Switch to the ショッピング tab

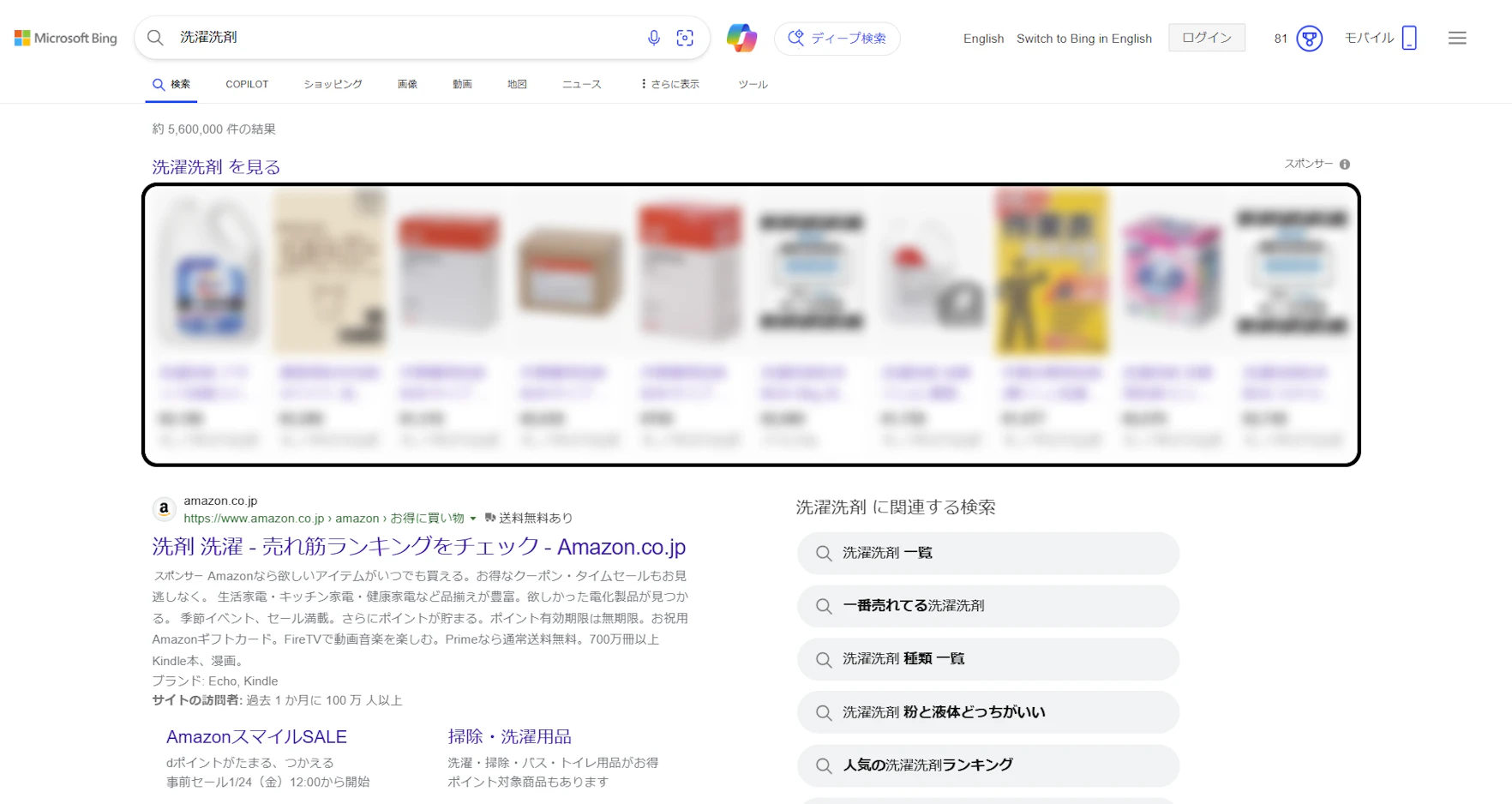tap(333, 84)
